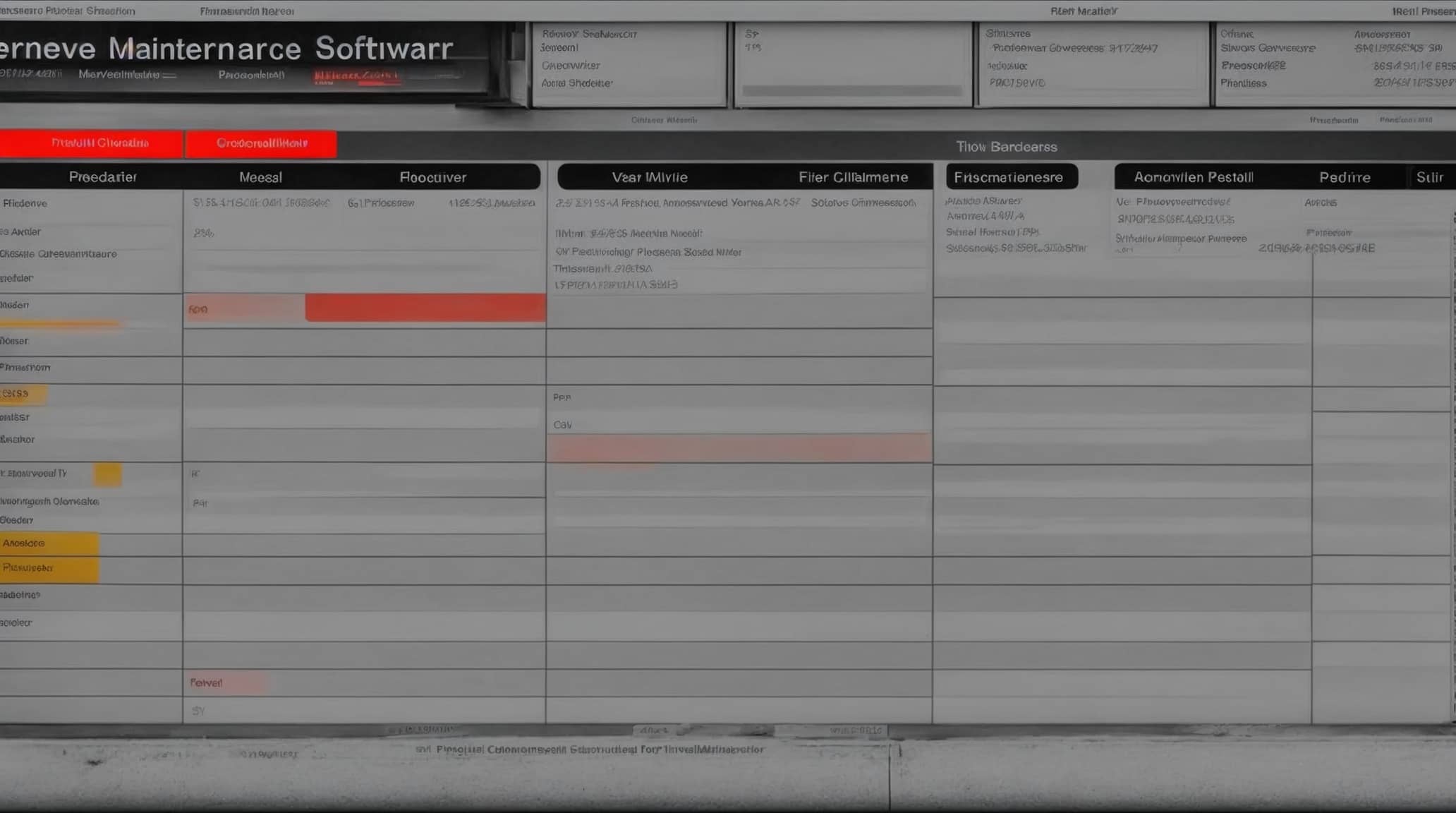Click the pink Foived cell

point(226,682)
